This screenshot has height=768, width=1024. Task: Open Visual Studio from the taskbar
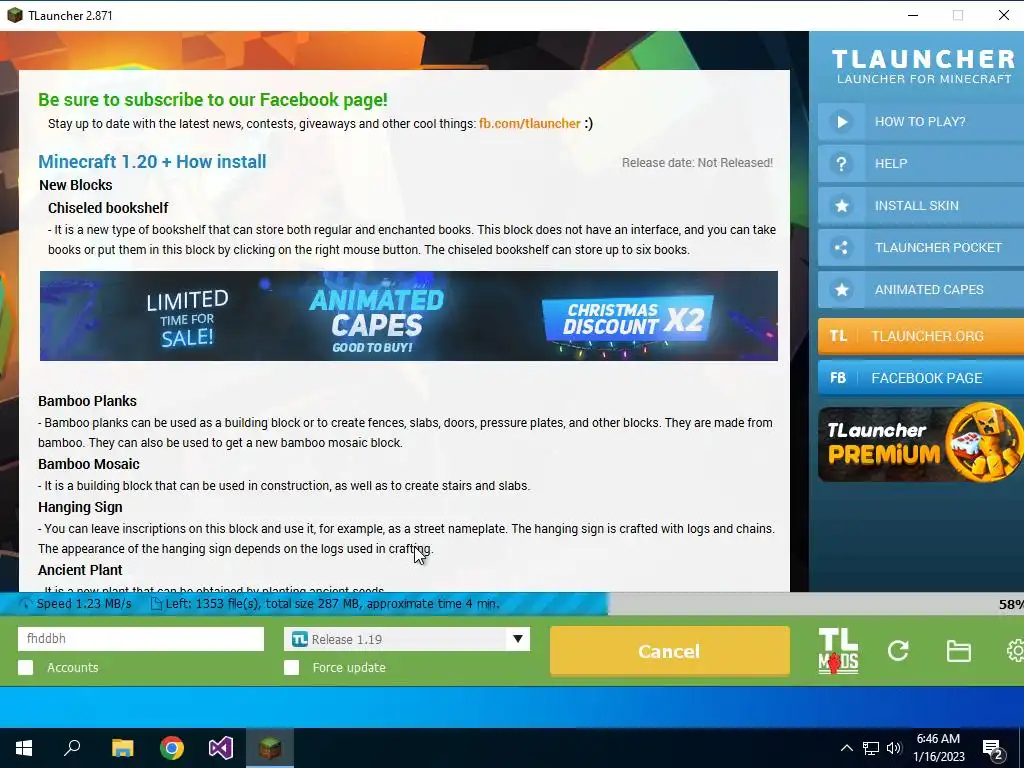coord(221,748)
